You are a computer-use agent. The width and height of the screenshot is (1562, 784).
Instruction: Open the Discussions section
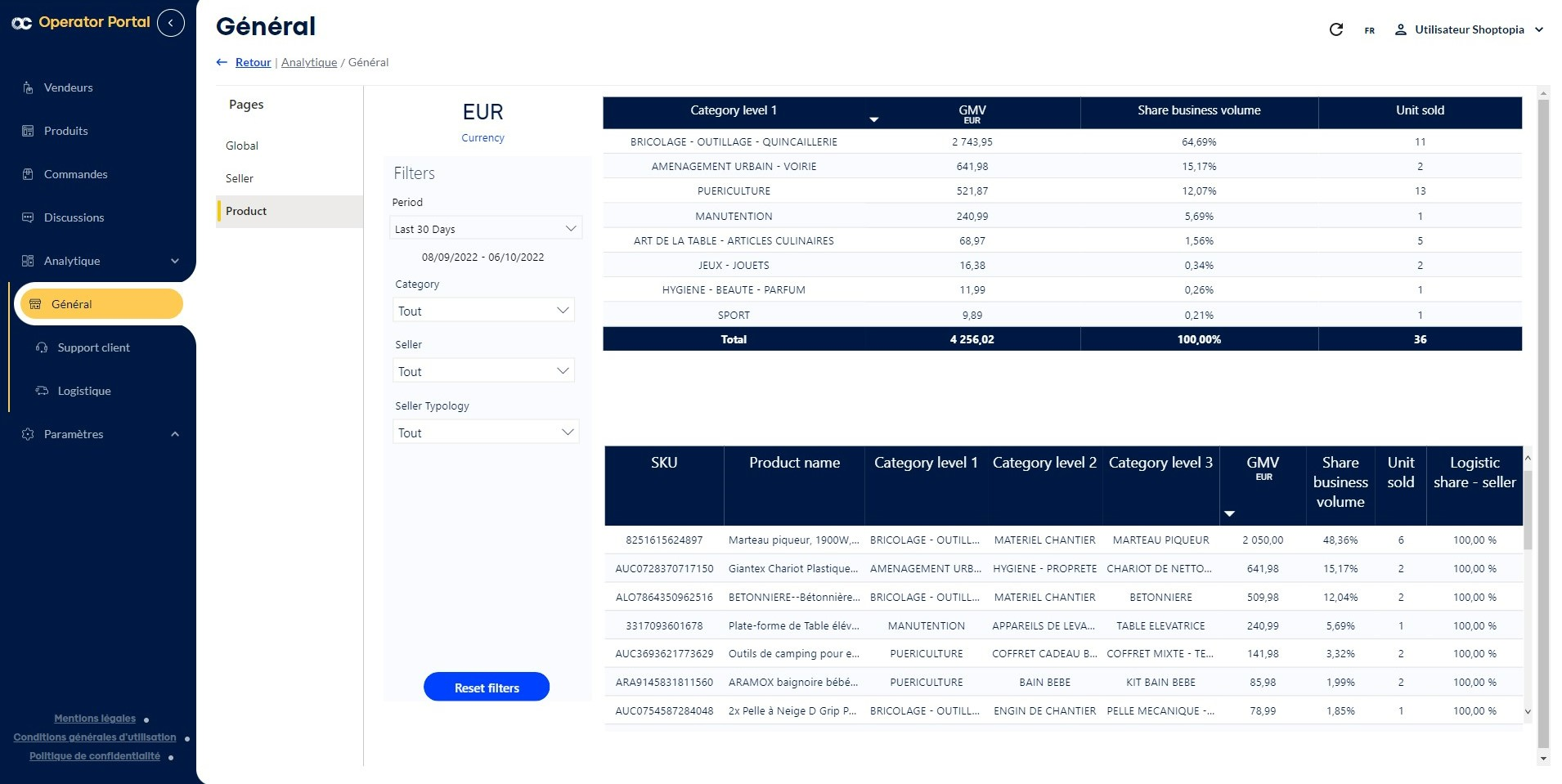[x=74, y=217]
